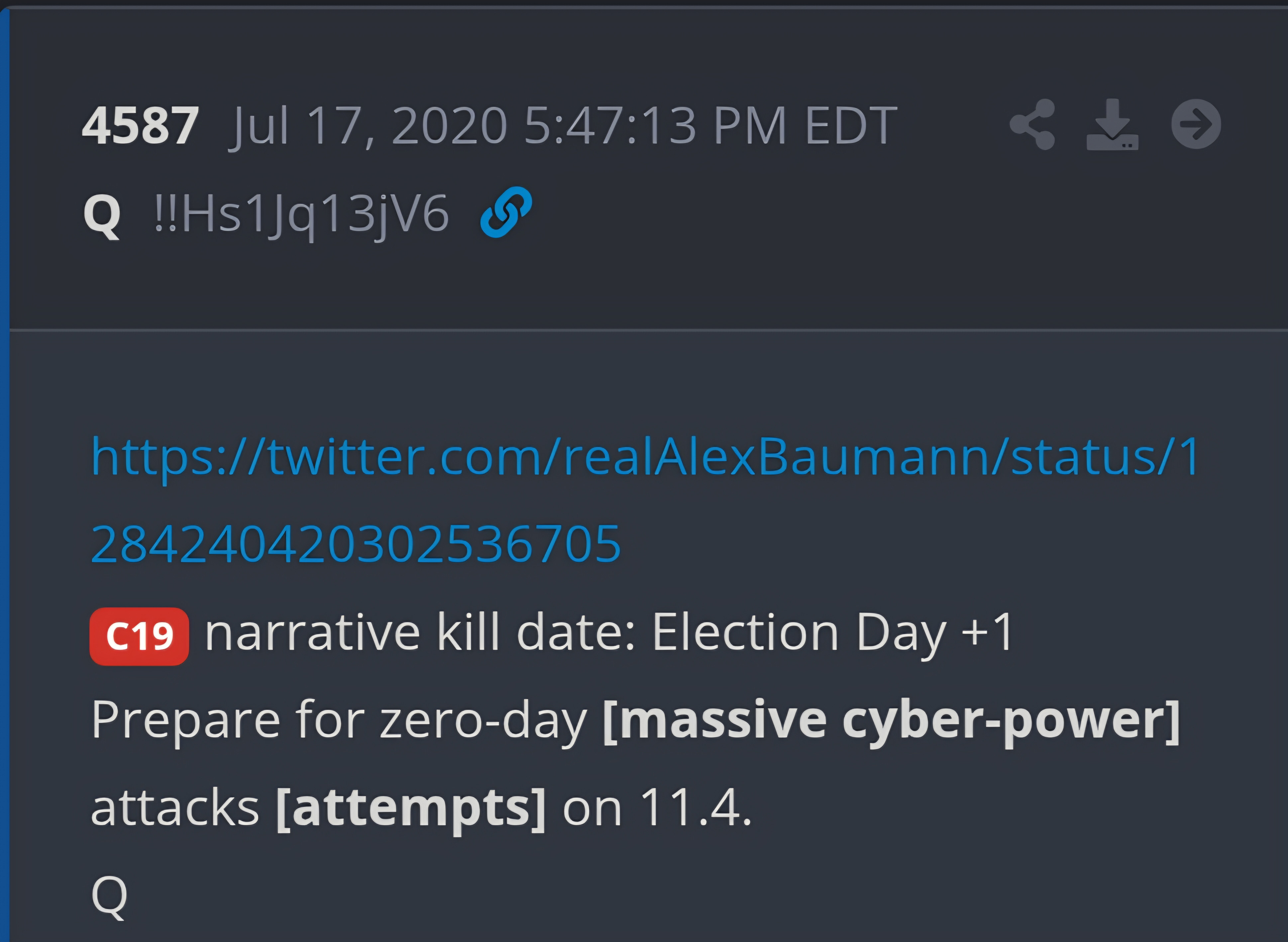Click the share post icon
This screenshot has width=1288, height=942.
click(x=1032, y=124)
